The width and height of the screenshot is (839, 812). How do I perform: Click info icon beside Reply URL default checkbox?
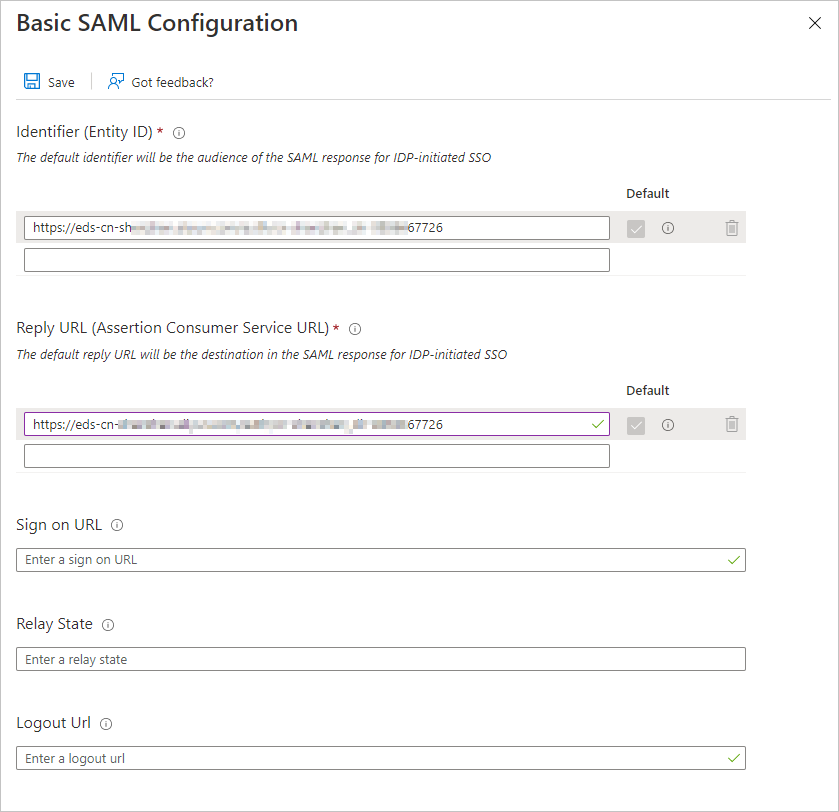[668, 424]
